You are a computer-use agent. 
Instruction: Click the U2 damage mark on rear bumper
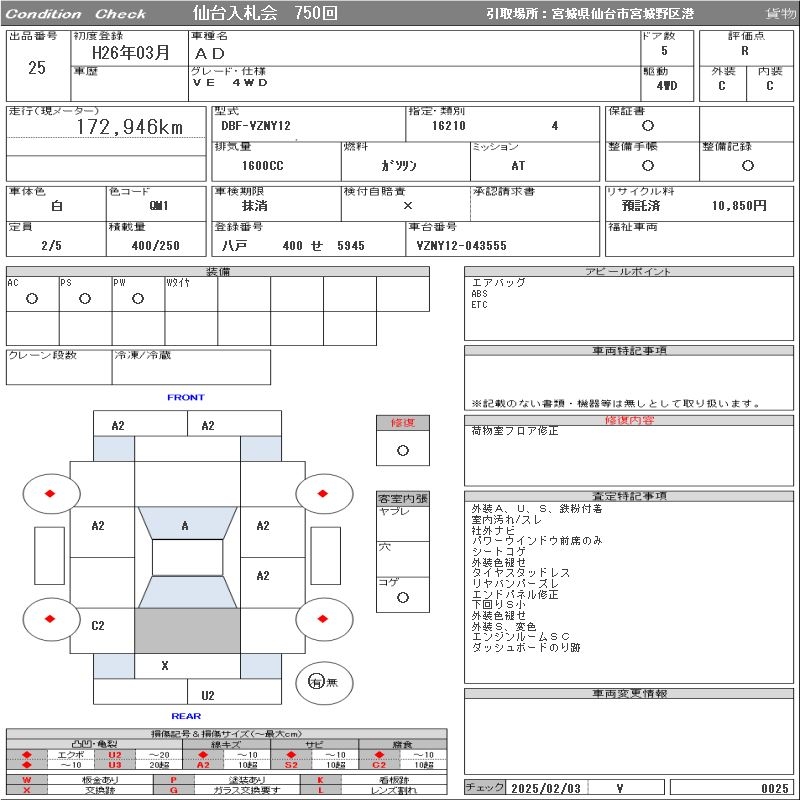(x=208, y=695)
